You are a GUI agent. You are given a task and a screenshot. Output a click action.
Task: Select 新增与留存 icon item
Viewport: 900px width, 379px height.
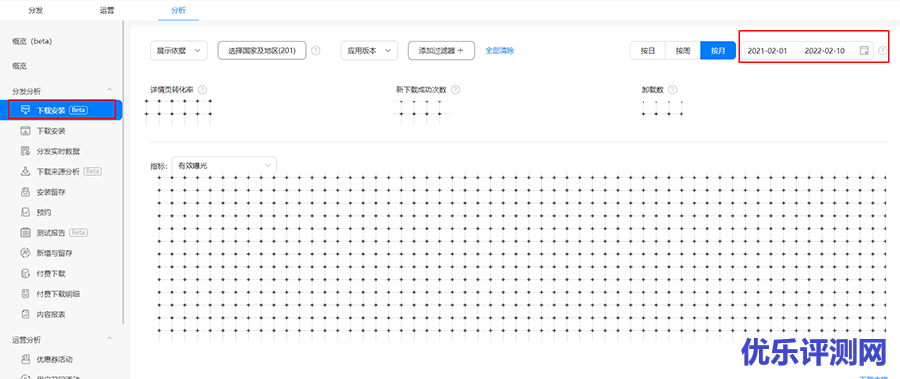pyautogui.click(x=25, y=253)
